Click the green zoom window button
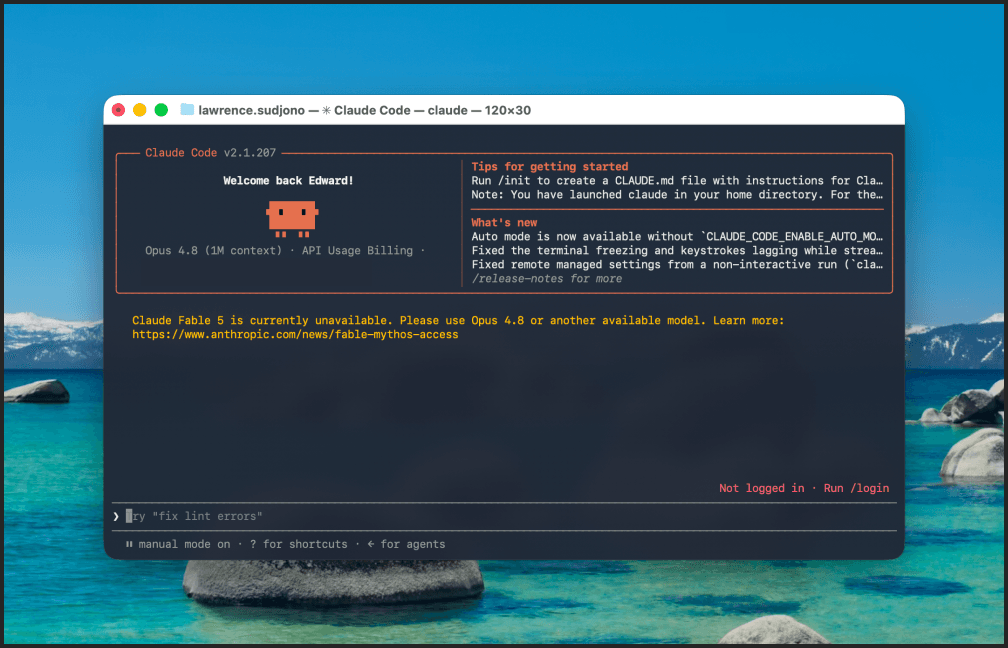 (x=161, y=110)
